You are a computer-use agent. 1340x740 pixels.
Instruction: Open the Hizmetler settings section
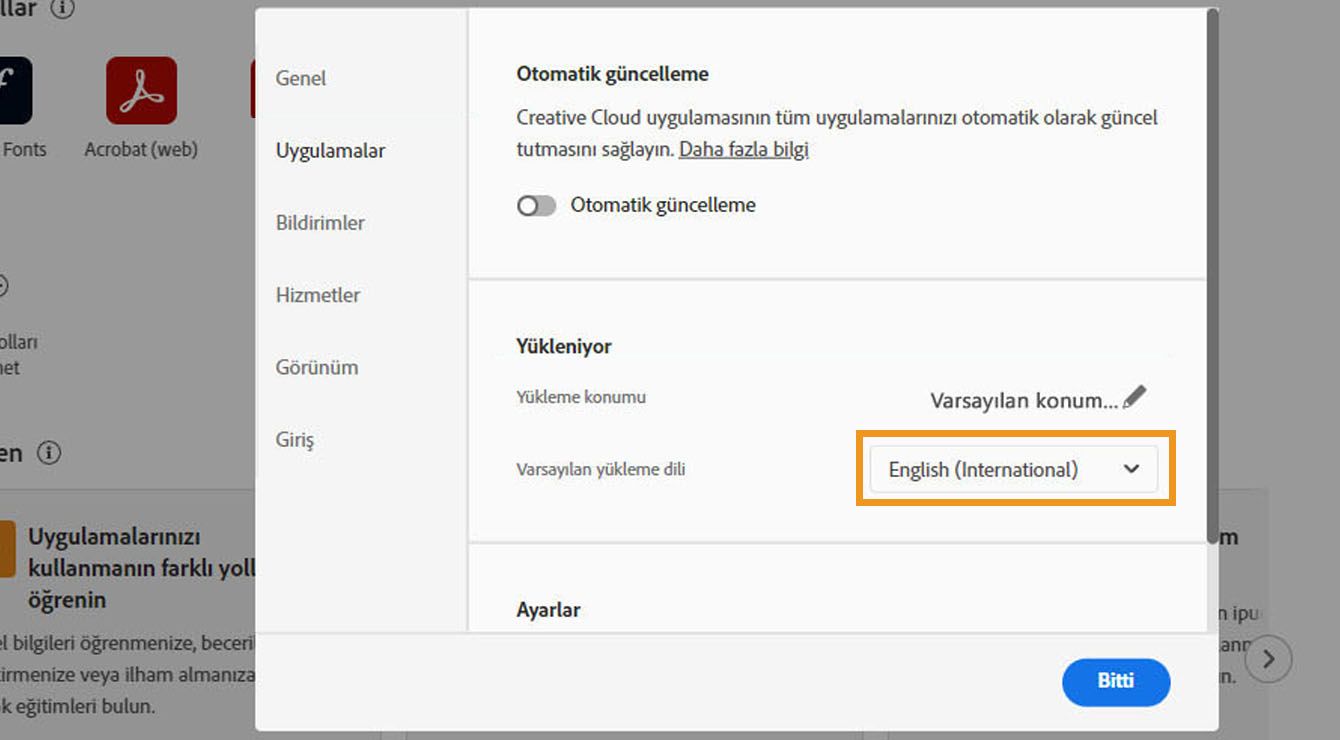point(318,295)
